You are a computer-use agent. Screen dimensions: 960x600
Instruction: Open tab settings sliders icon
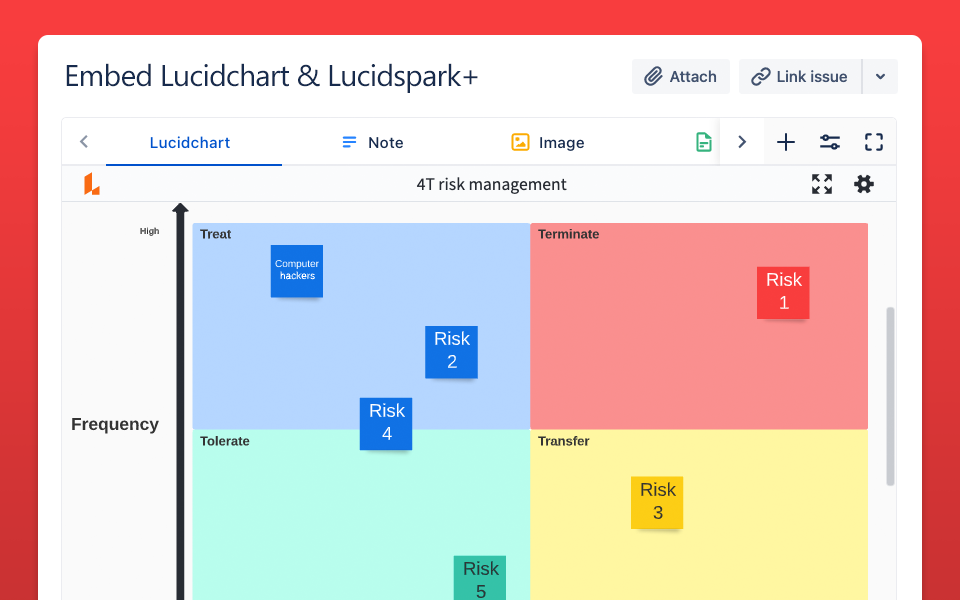click(x=830, y=142)
